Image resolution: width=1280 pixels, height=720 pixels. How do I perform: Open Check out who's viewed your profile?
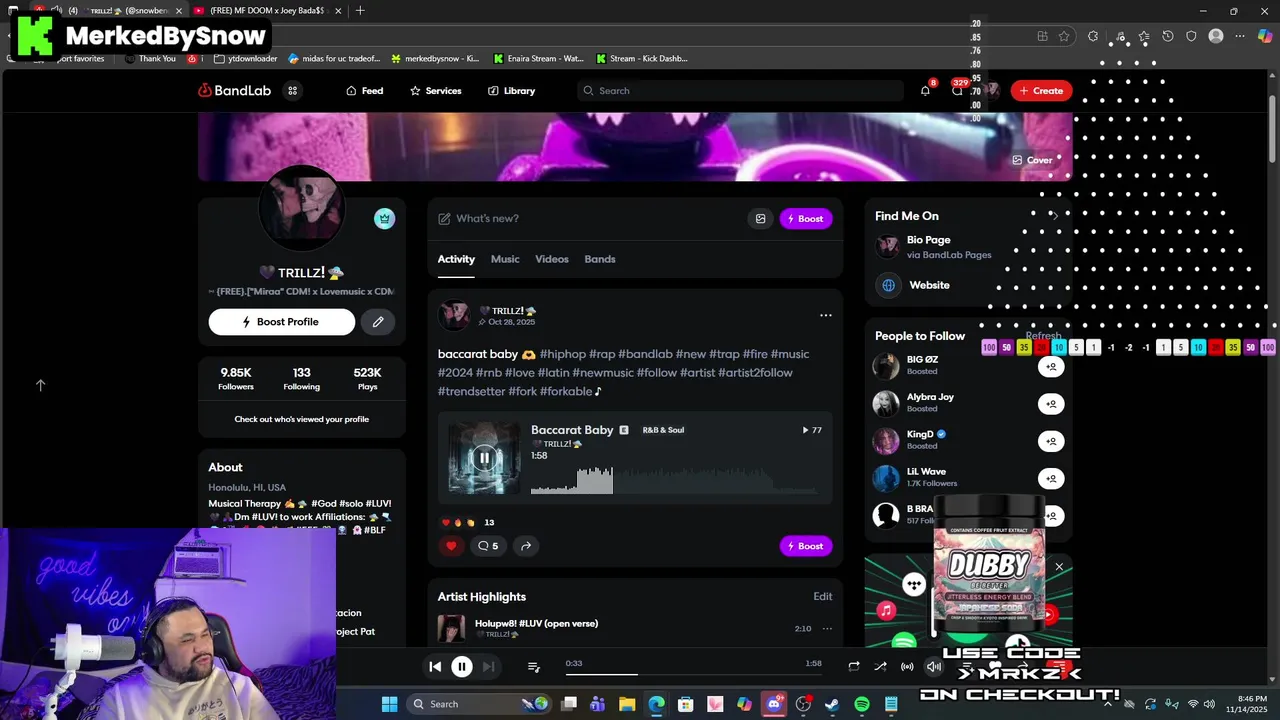(302, 419)
